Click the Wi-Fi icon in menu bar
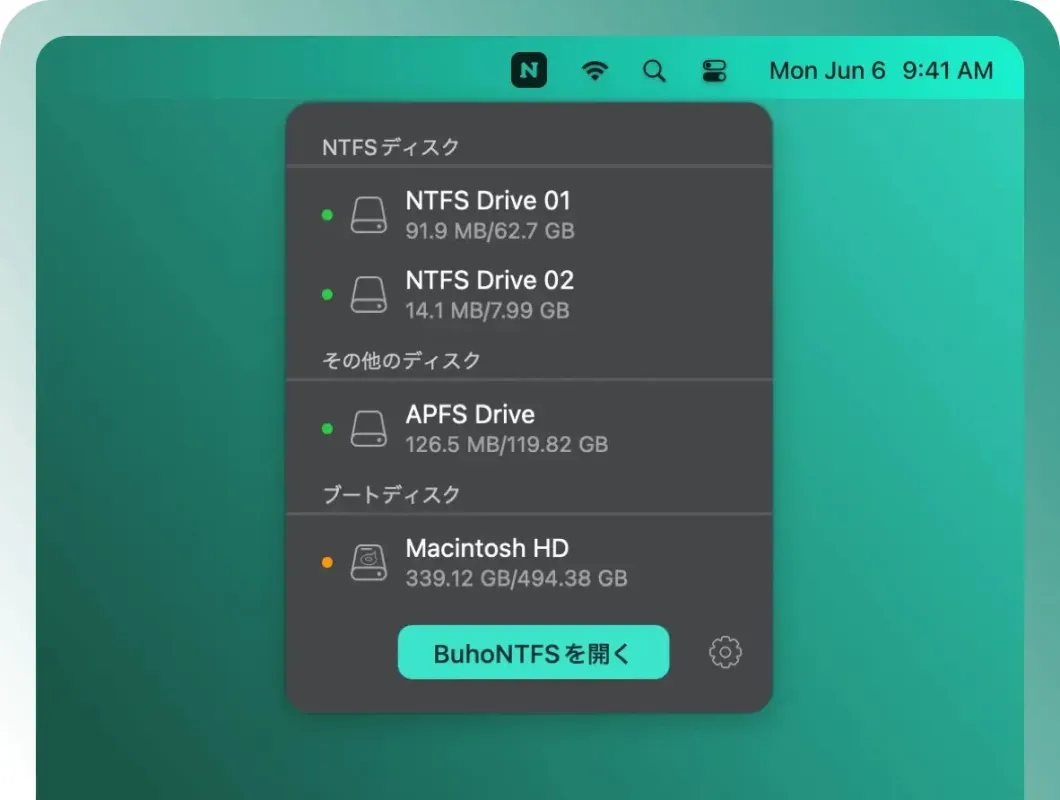This screenshot has height=800, width=1060. (x=595, y=70)
